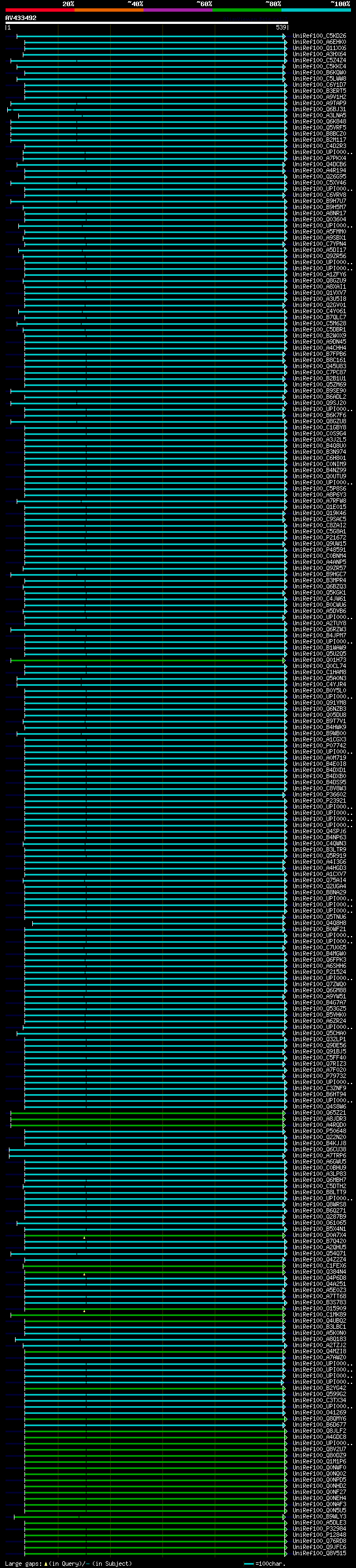This screenshot has height=1568, width=356.
Task: Choose the UniRef100_B8BCZ0 entry
Action: point(319,134)
